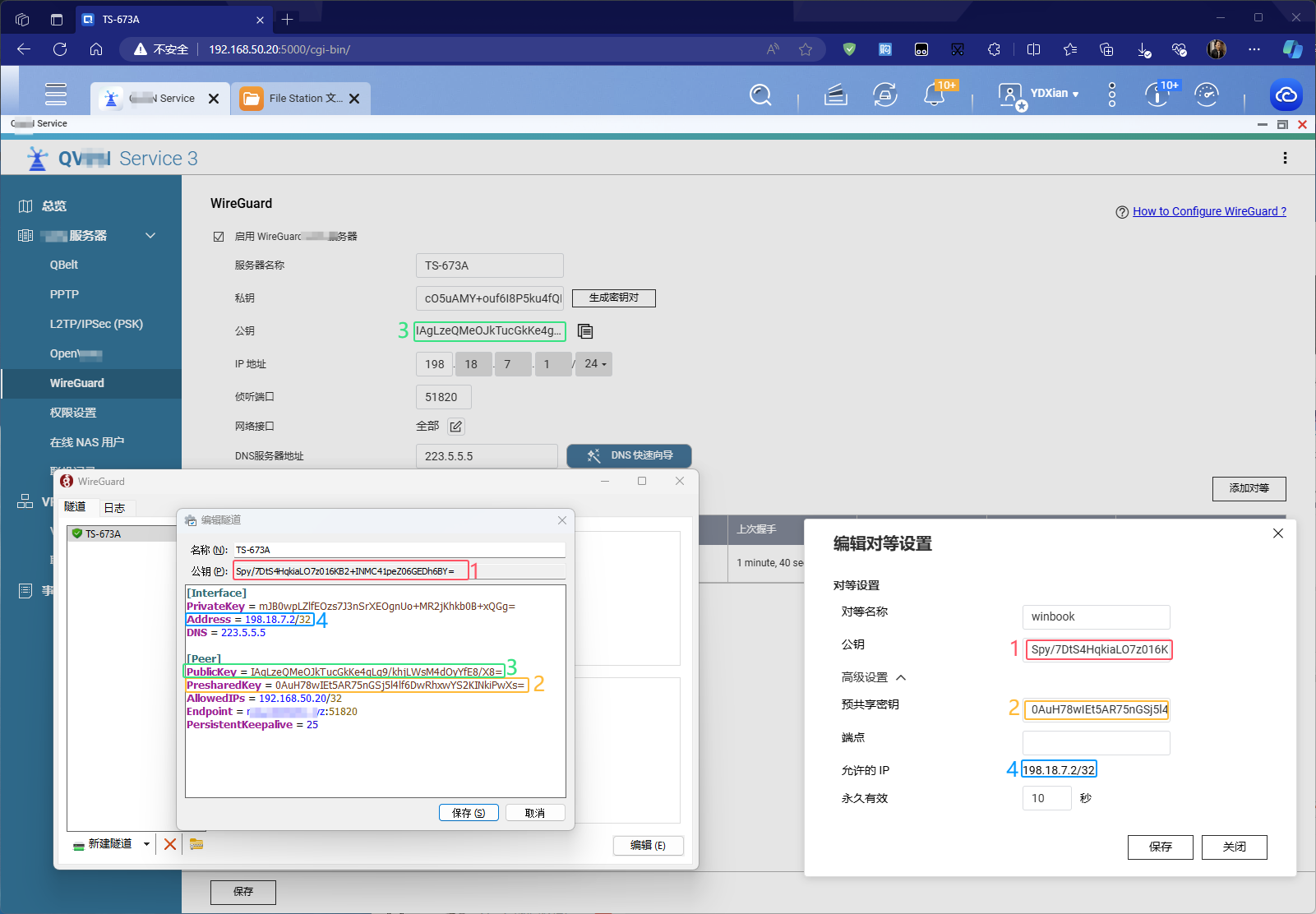Open browser downloads icon
Screen dimensions: 1316x914
[1143, 49]
